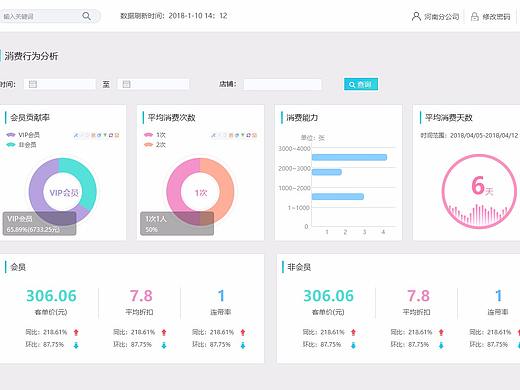Click the 6天 circular gauge
Image resolution: width=520 pixels, height=390 pixels.
pyautogui.click(x=479, y=191)
